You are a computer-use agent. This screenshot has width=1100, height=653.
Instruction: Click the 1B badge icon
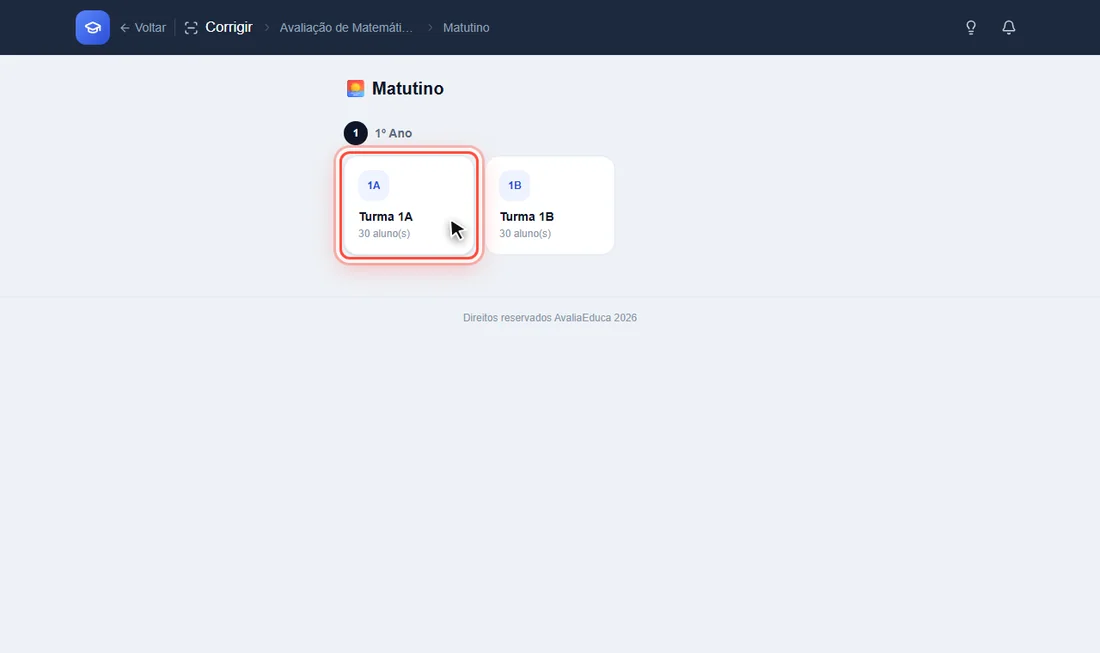515,185
